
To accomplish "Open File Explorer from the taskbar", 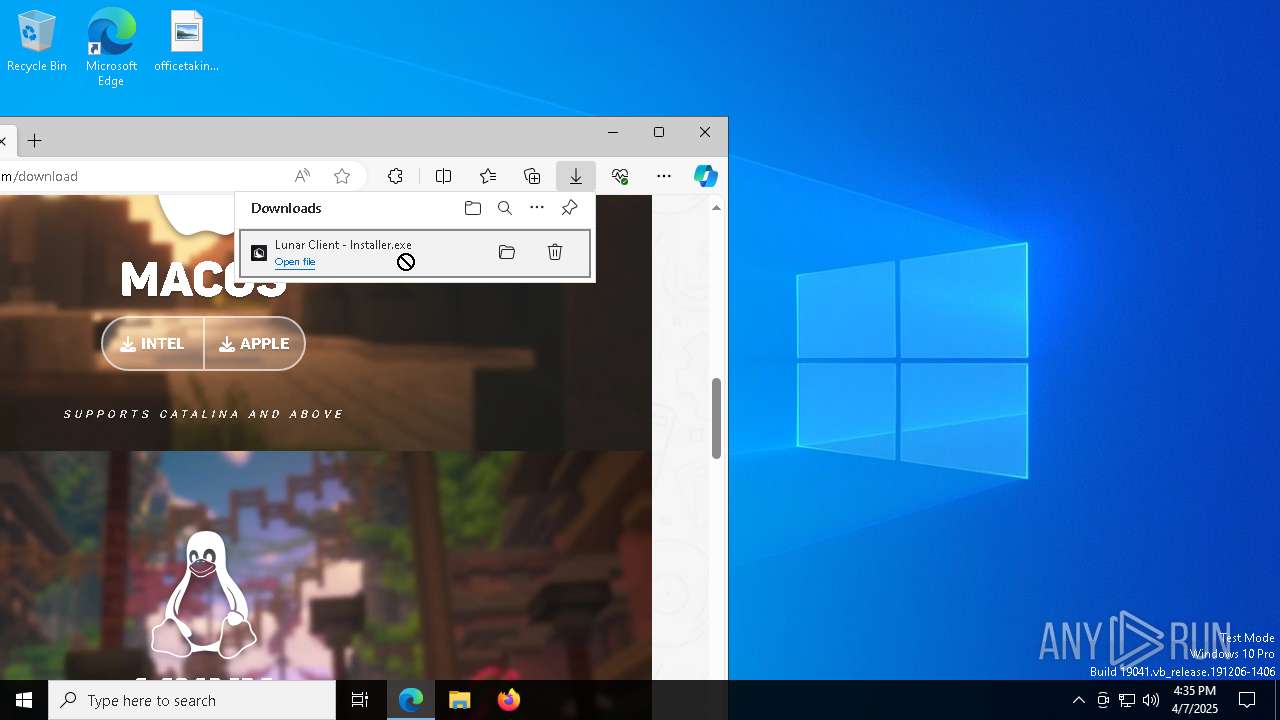I will tap(459, 700).
